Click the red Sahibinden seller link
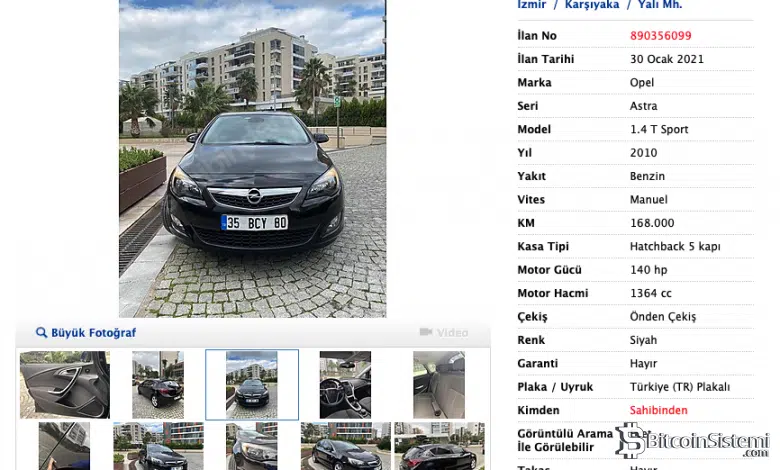This screenshot has width=780, height=470. [x=659, y=410]
